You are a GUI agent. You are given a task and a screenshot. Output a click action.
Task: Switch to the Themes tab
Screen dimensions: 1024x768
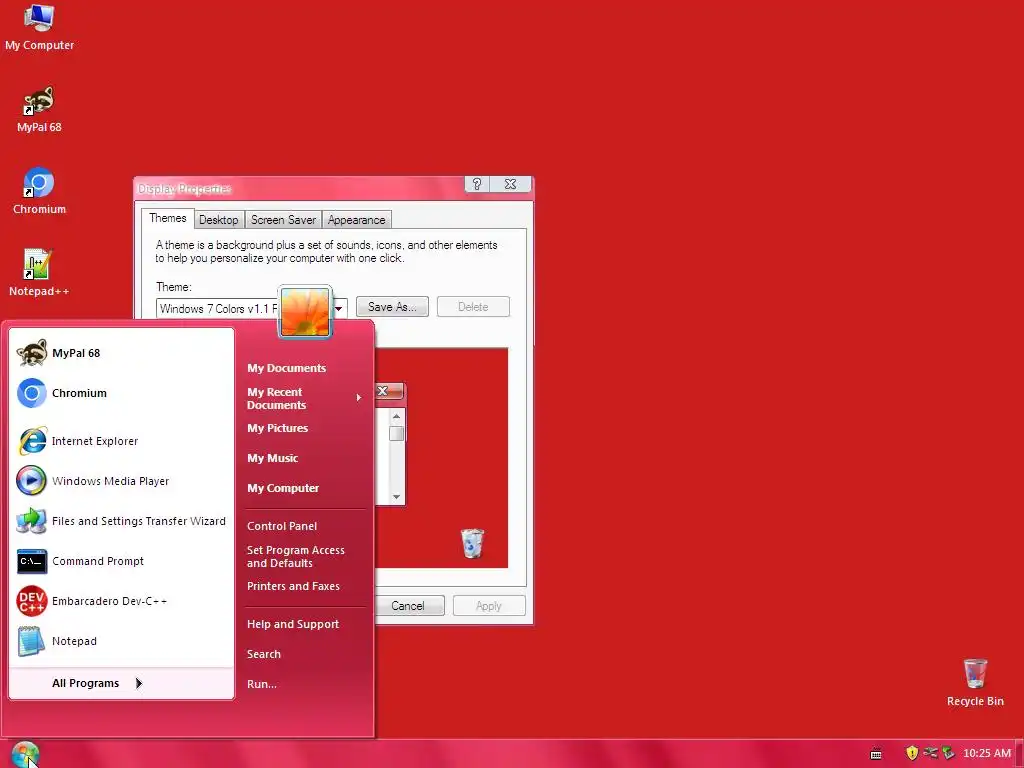(x=168, y=218)
